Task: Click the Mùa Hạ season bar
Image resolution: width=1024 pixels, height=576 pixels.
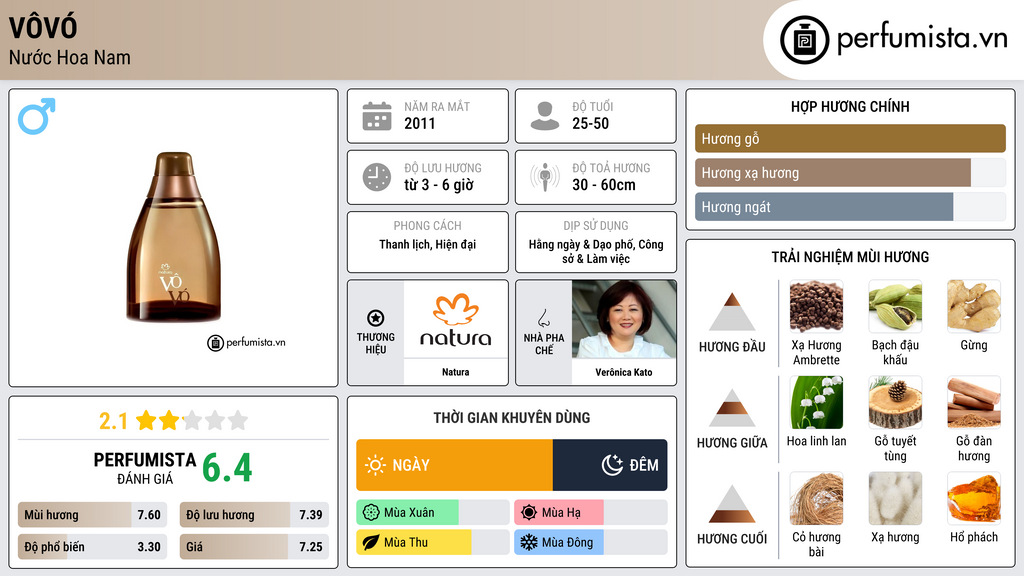Action: click(x=590, y=513)
